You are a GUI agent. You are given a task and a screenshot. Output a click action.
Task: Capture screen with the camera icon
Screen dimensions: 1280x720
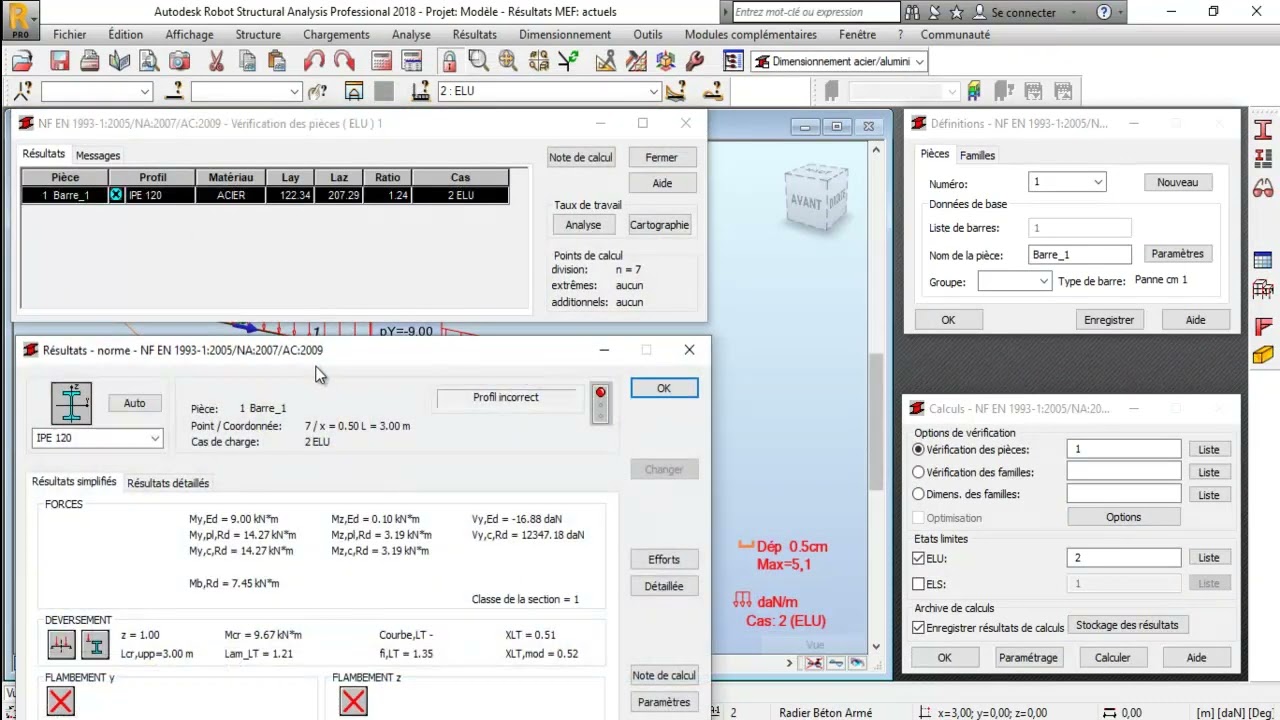coord(179,62)
